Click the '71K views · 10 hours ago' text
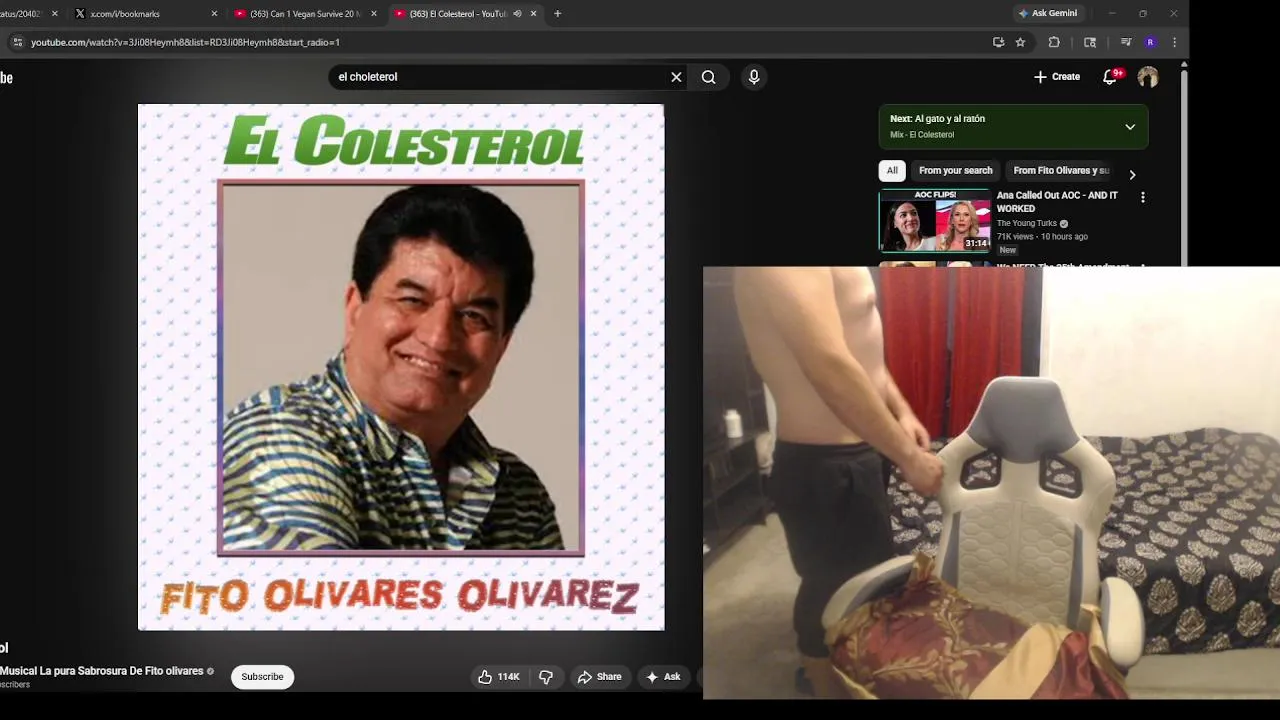 pyautogui.click(x=1042, y=237)
